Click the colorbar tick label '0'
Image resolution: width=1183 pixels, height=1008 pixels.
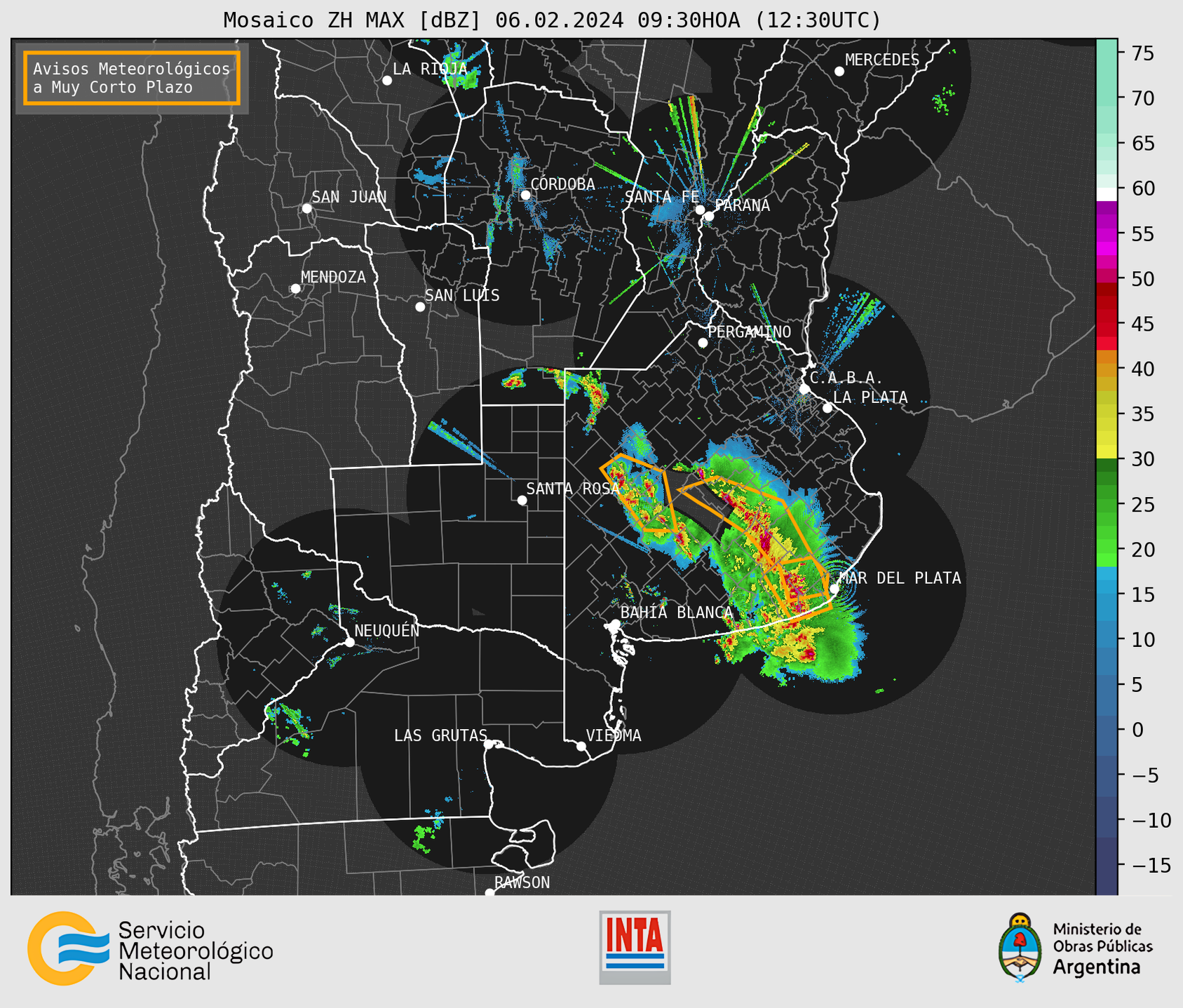[x=1137, y=730]
